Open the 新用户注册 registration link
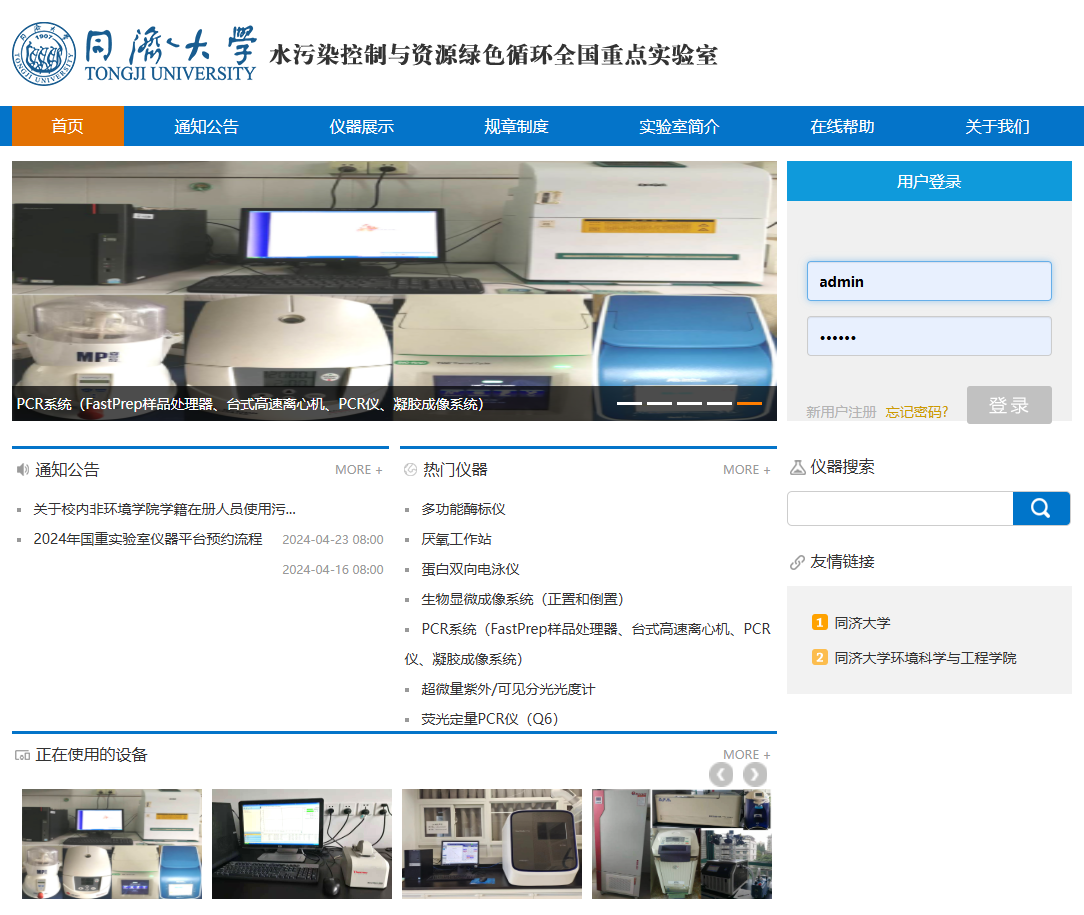Viewport: 1084px width, 915px height. (841, 411)
